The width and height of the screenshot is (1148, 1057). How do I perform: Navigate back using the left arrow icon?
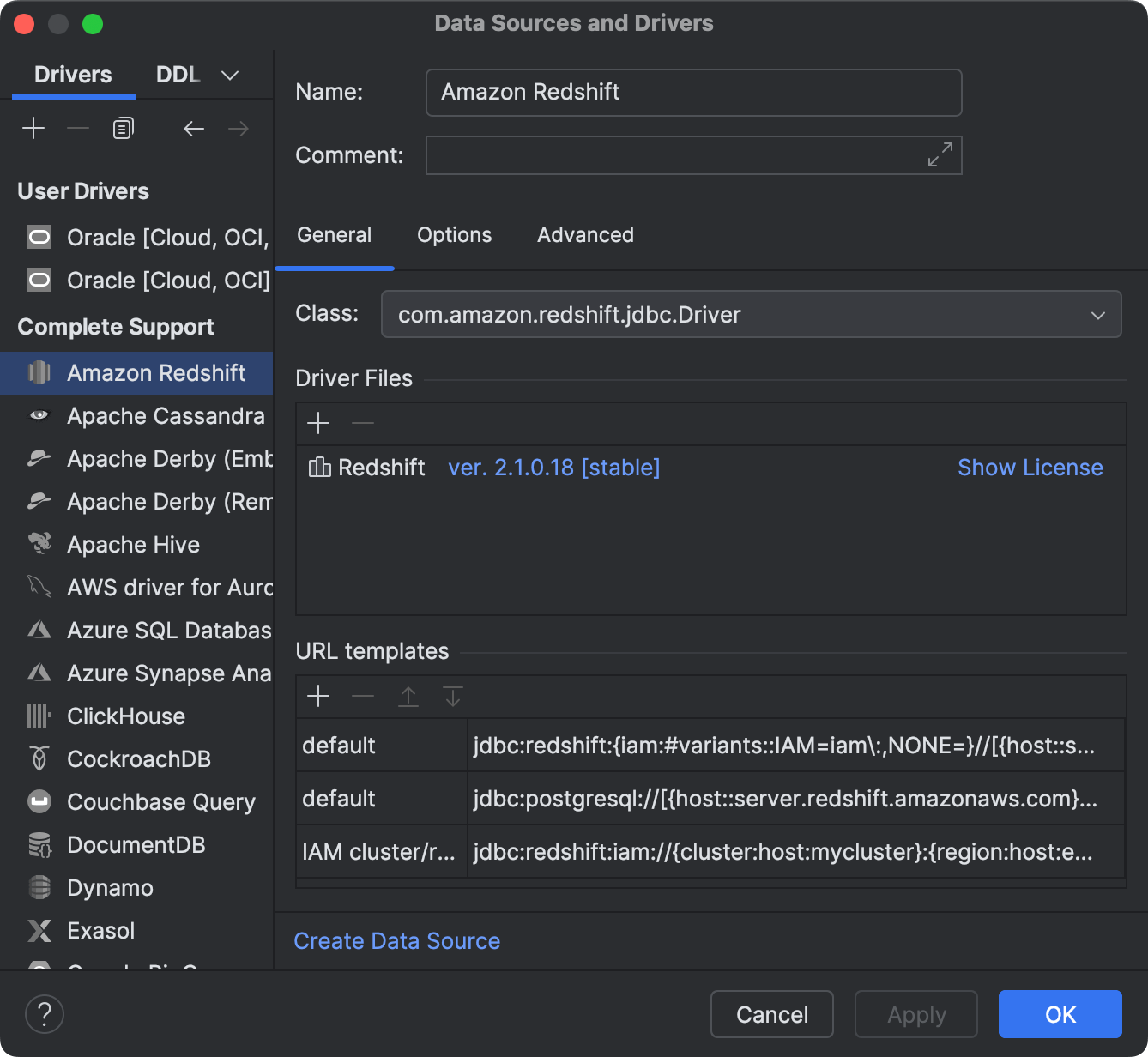(x=193, y=129)
